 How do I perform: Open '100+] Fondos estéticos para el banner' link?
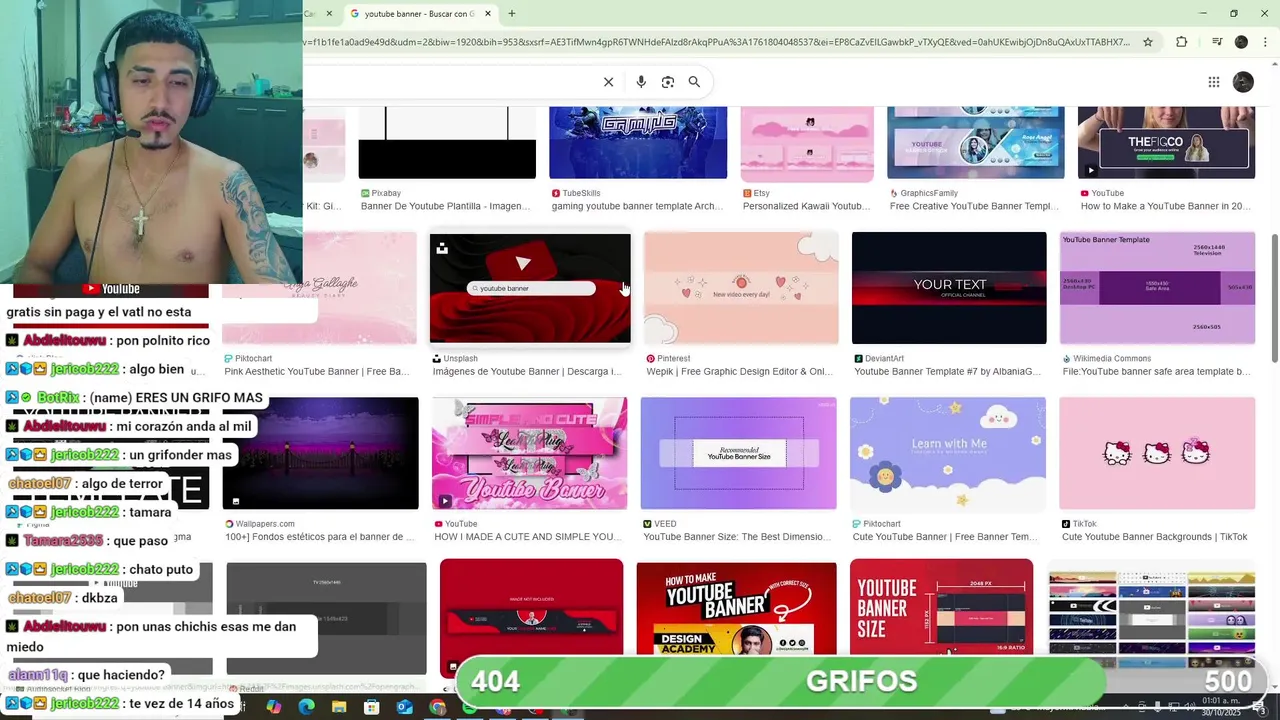[x=319, y=537]
